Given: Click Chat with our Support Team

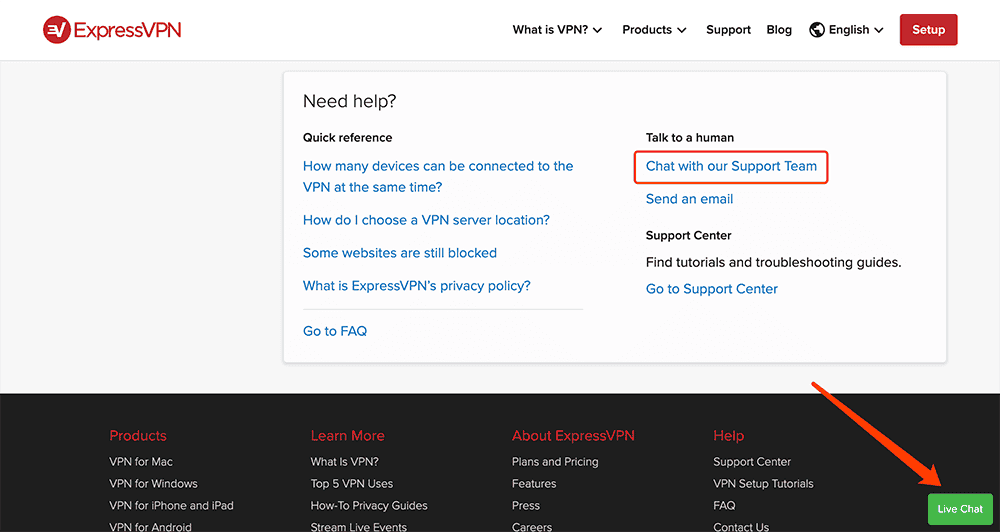Looking at the screenshot, I should 731,166.
